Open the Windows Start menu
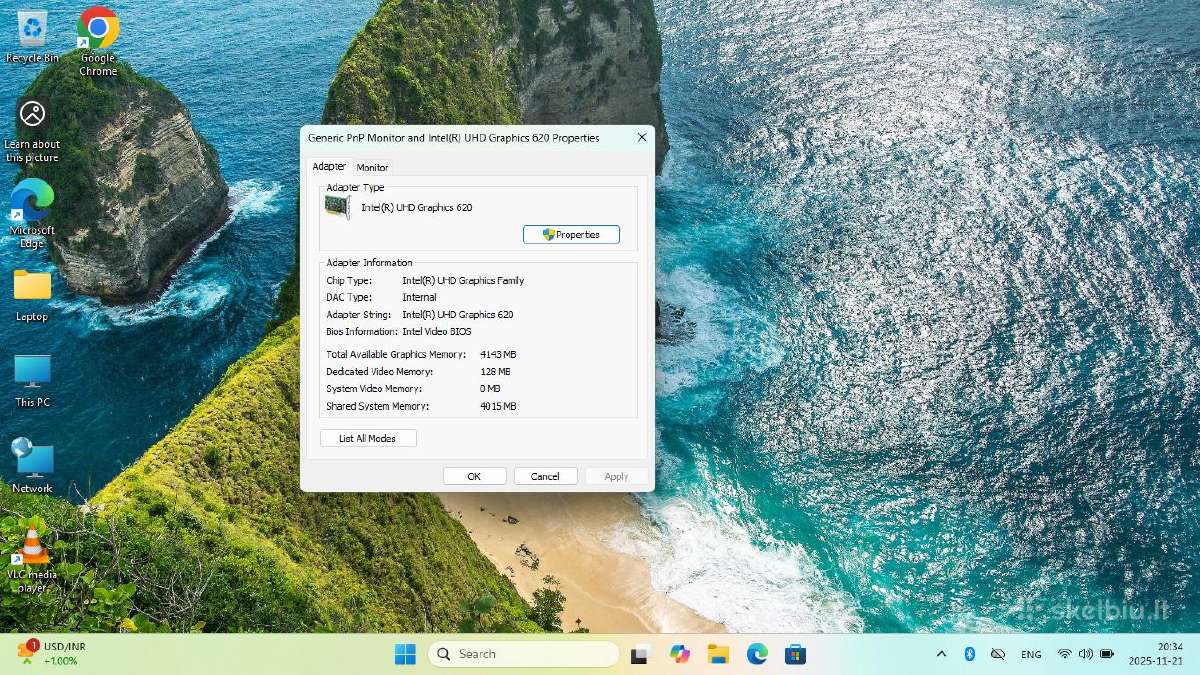The image size is (1200, 675). pyautogui.click(x=405, y=654)
